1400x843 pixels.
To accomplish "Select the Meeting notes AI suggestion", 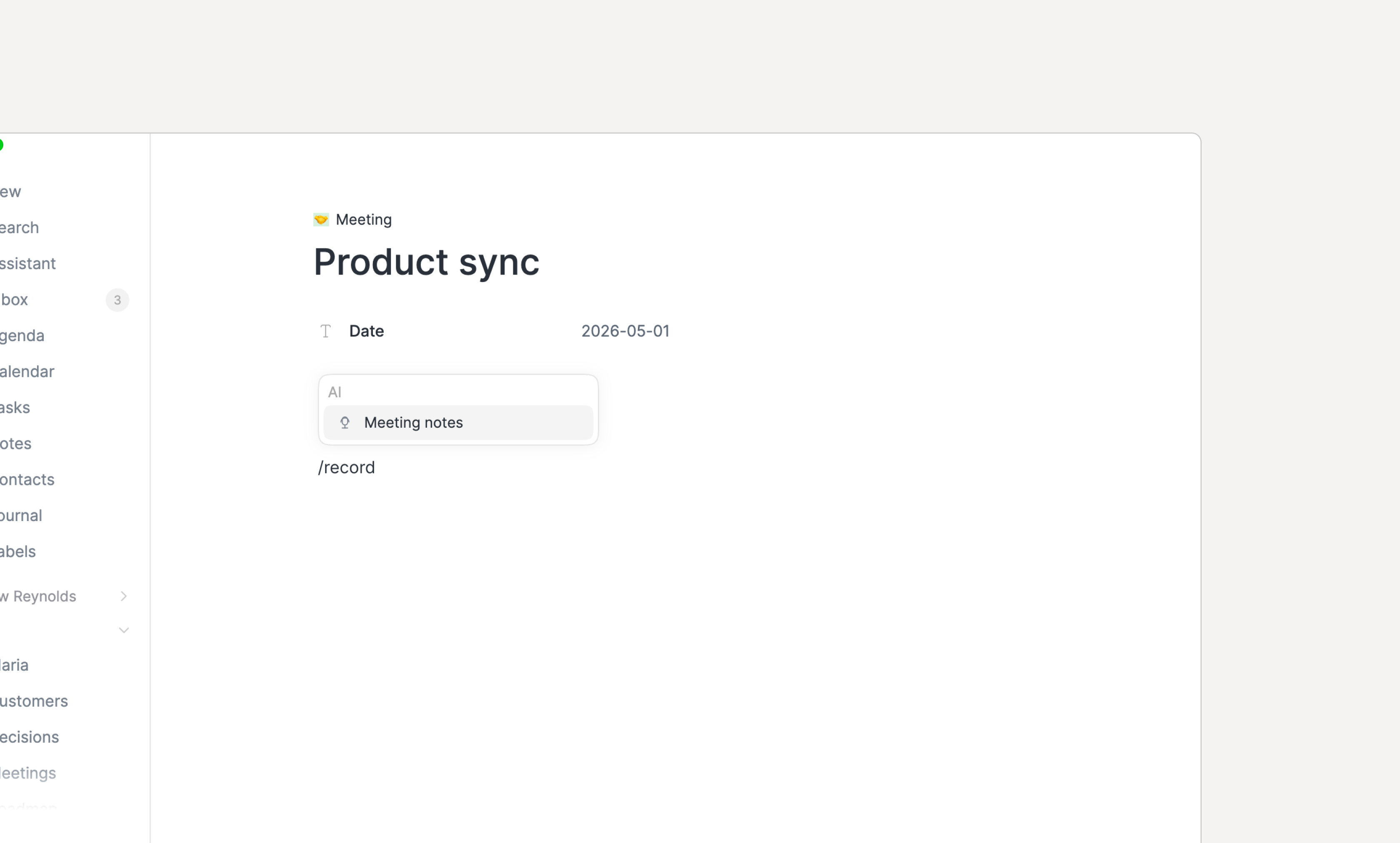I will (x=458, y=423).
